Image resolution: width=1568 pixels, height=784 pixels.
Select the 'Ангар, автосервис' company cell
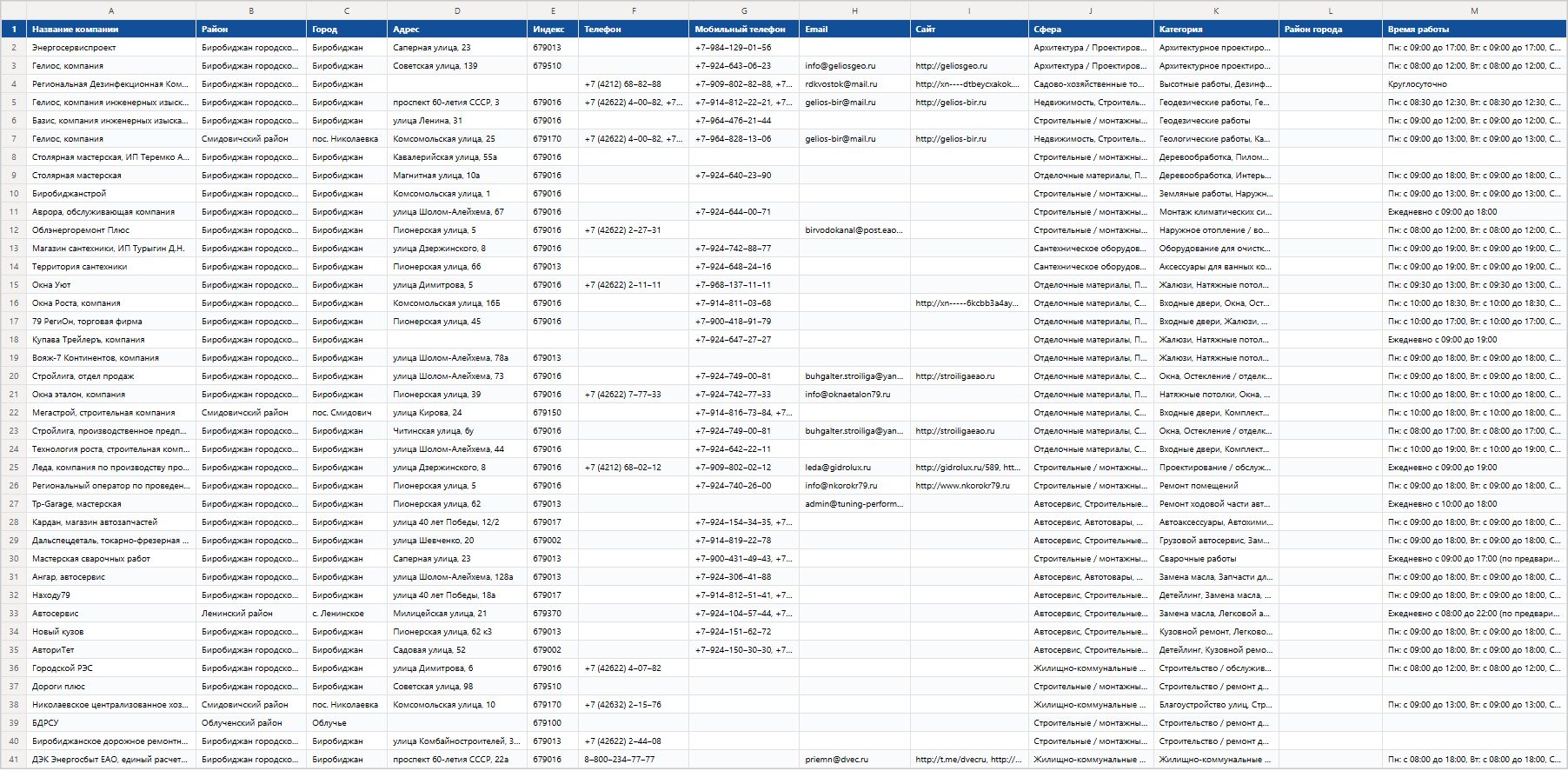coord(111,577)
